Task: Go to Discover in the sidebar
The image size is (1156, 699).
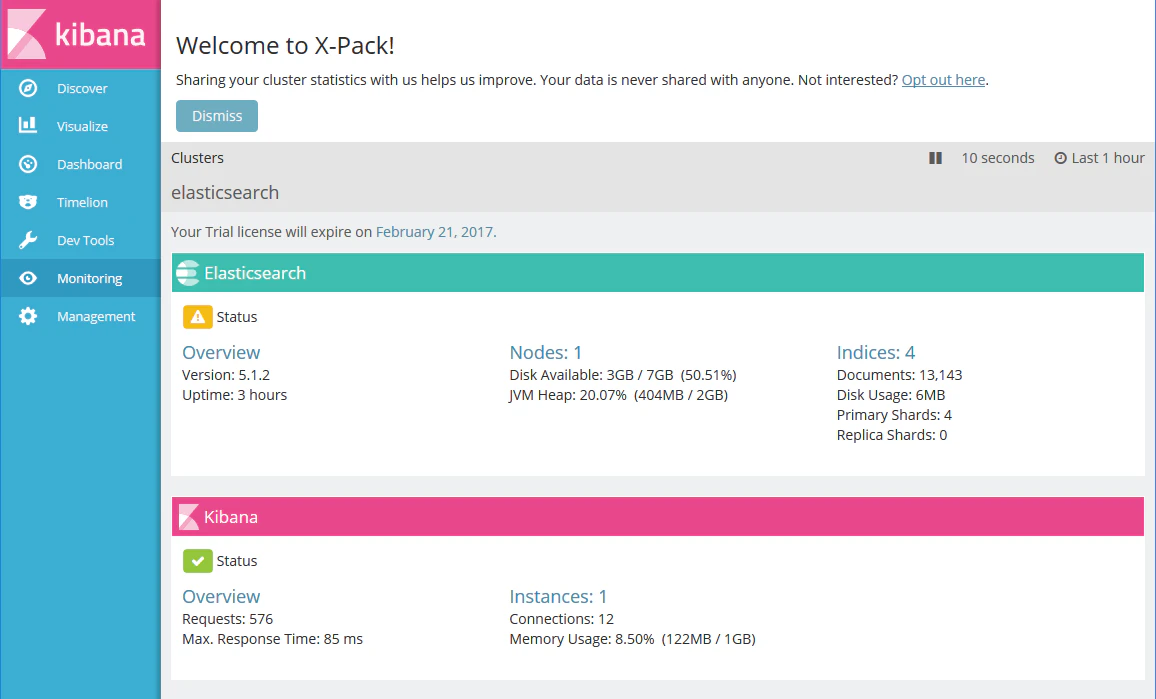Action: click(82, 88)
